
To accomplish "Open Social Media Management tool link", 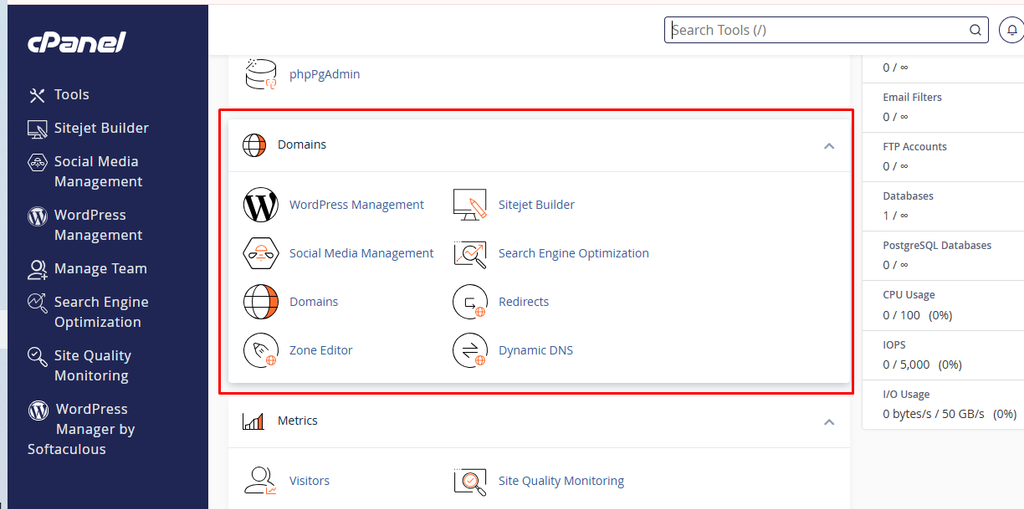I will pyautogui.click(x=361, y=253).
